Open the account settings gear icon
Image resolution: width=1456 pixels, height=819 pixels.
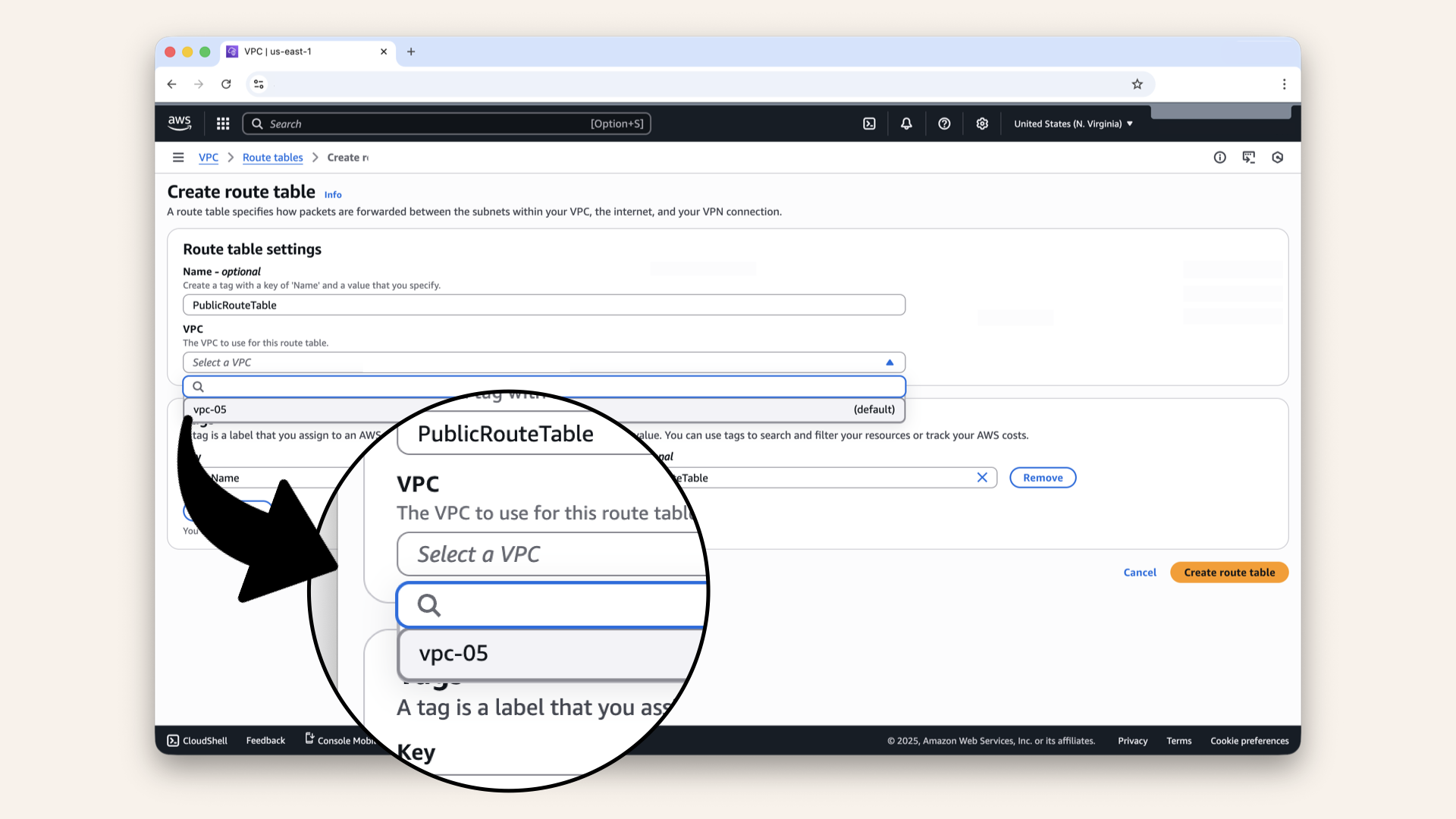(x=982, y=123)
